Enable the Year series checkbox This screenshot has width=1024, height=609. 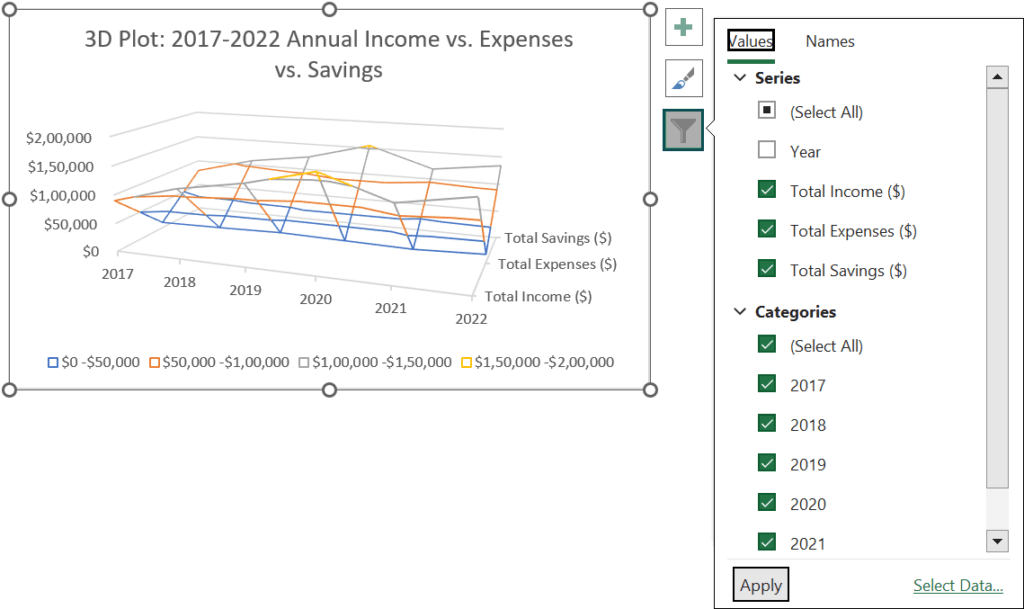pyautogui.click(x=767, y=151)
